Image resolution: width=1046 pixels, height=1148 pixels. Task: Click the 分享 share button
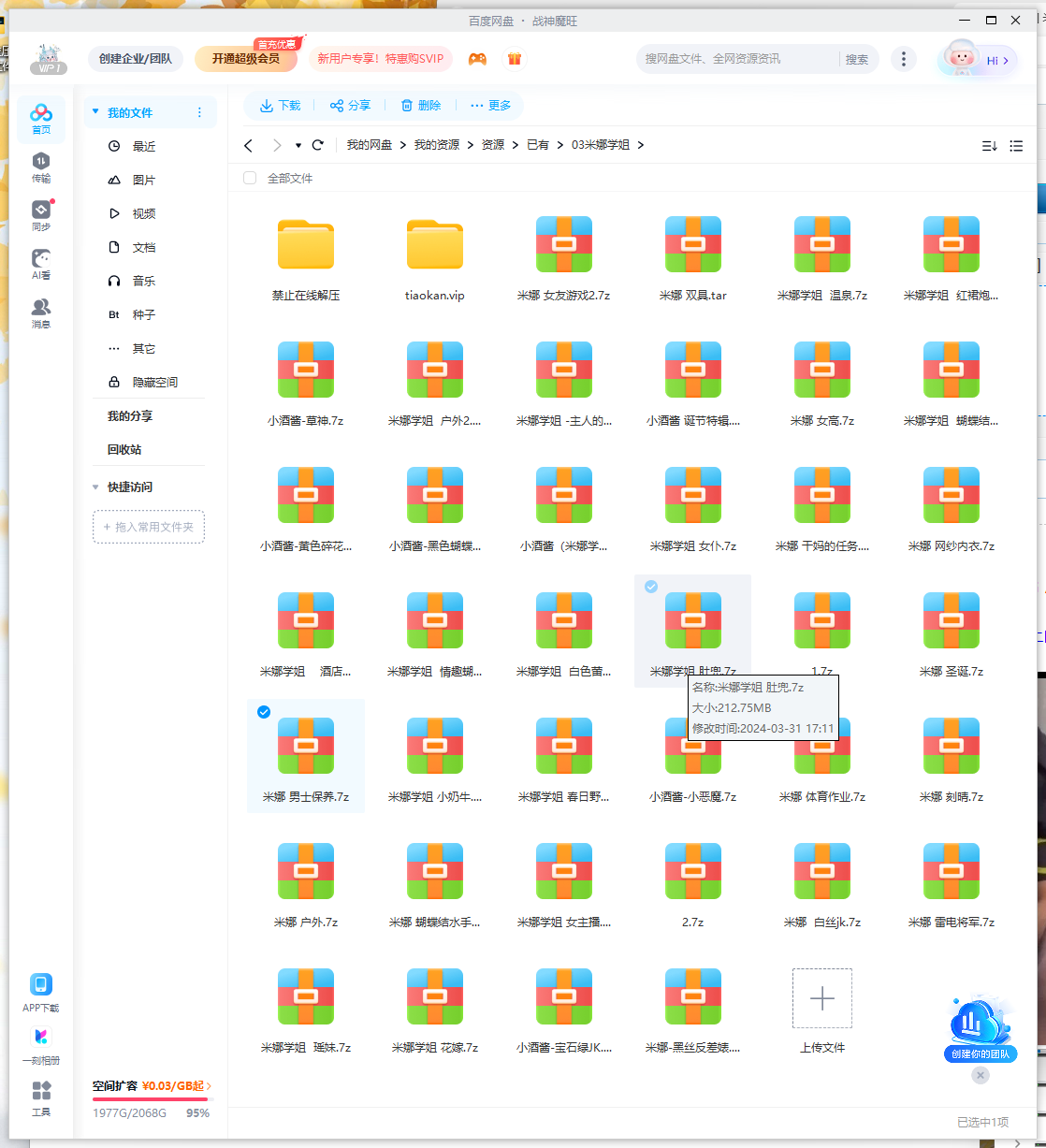[x=350, y=106]
